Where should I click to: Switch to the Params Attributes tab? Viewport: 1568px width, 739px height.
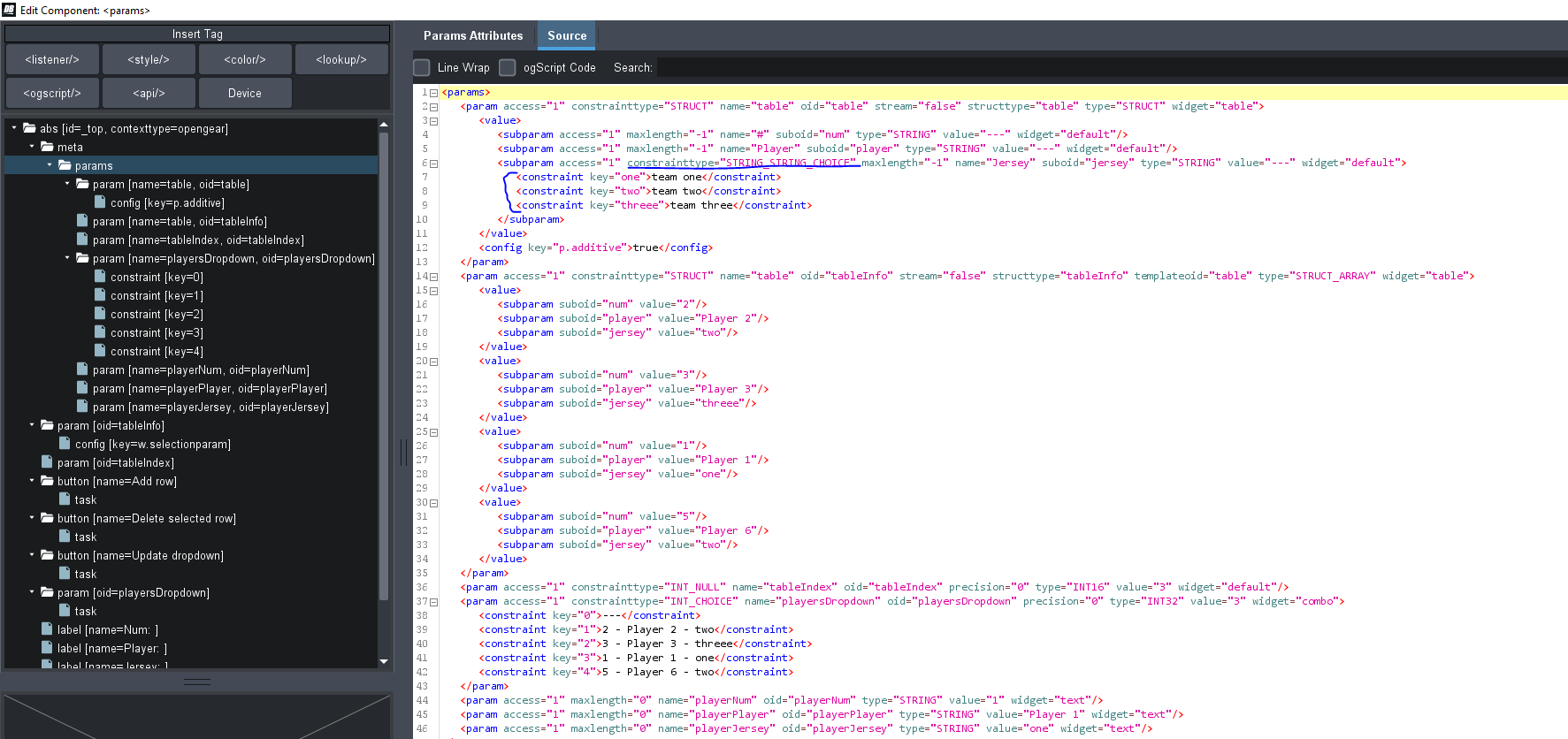(x=472, y=36)
